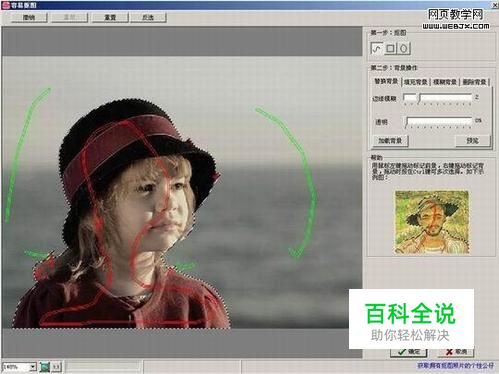Click the 预览 preview button
Viewport: 499px width, 374px height.
pyautogui.click(x=473, y=141)
